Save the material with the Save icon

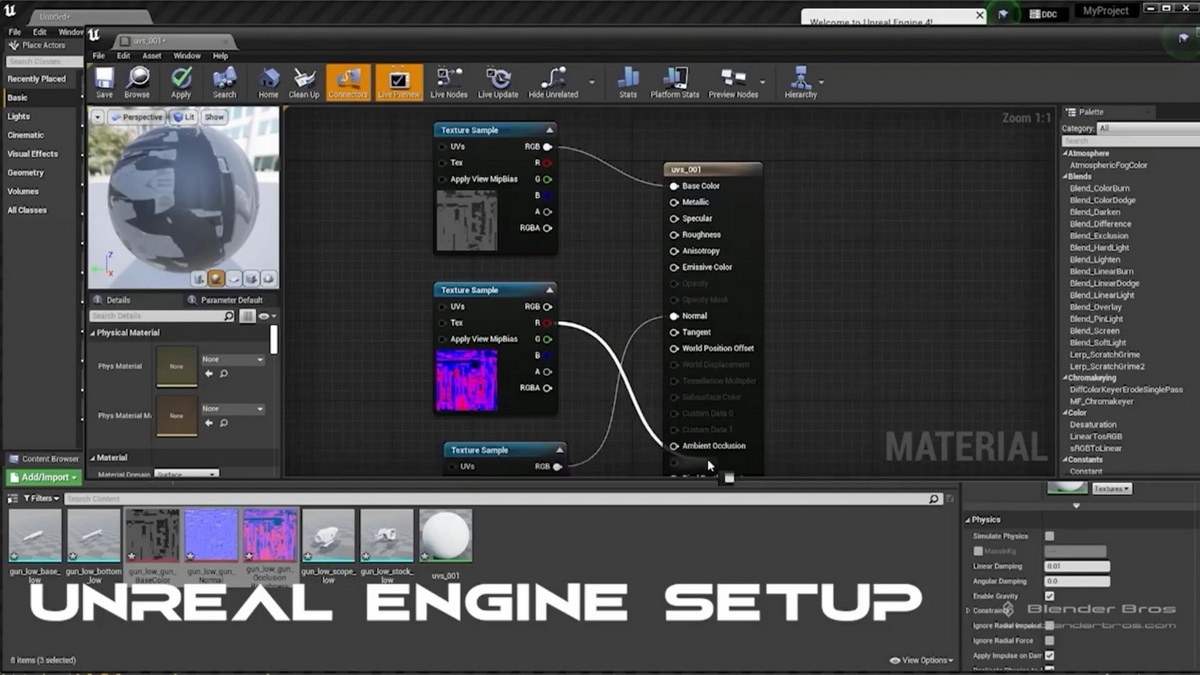(x=104, y=83)
